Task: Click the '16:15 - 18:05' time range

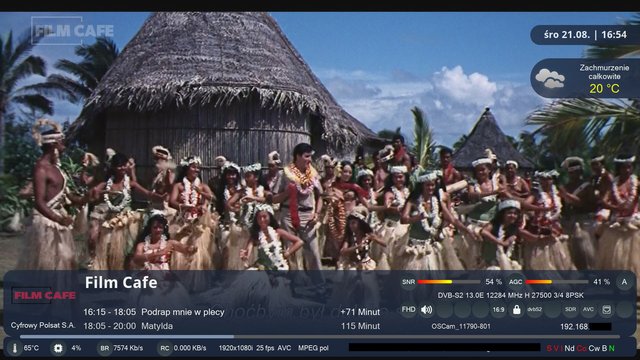Action: point(109,312)
